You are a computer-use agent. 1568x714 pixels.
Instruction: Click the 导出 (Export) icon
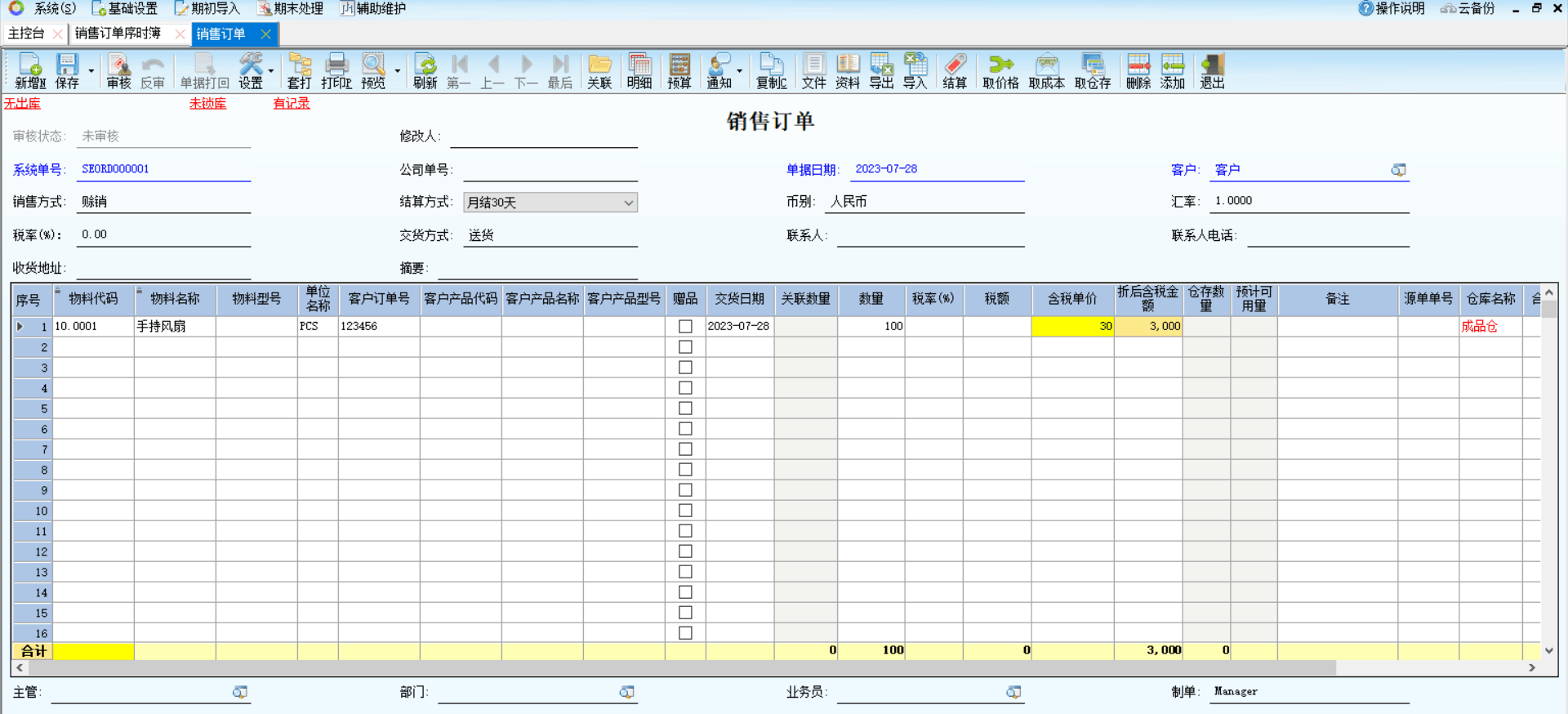point(881,70)
